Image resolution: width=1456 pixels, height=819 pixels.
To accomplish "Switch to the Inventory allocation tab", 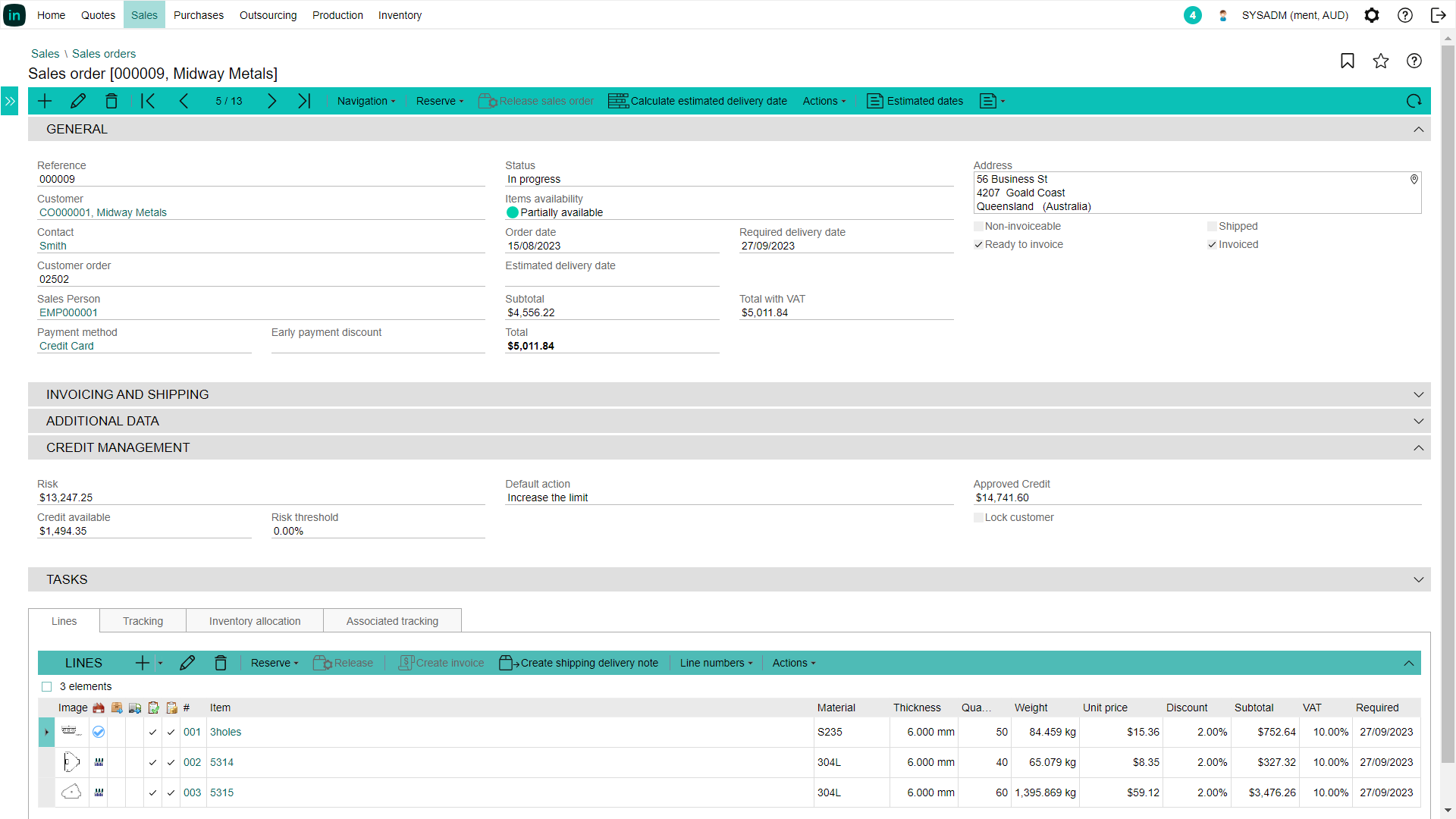I will pyautogui.click(x=255, y=621).
